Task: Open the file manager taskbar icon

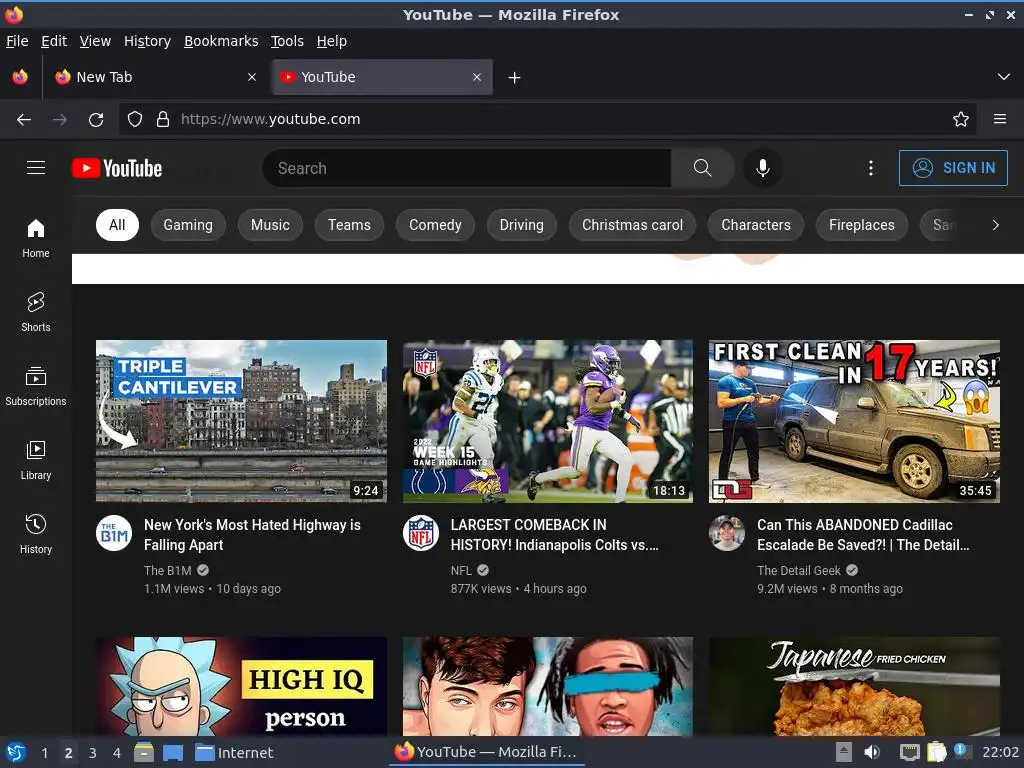Action: [x=144, y=752]
